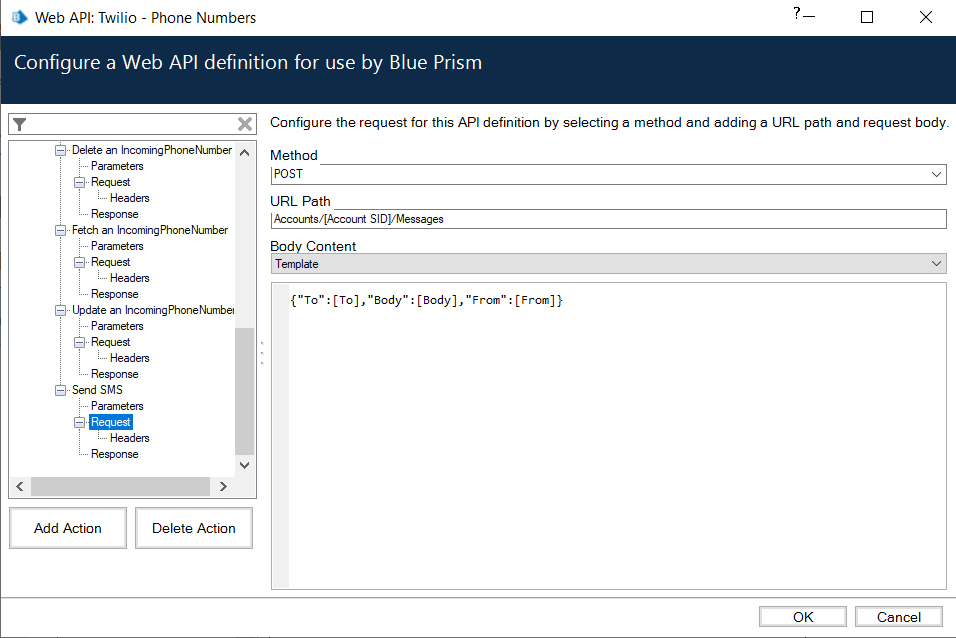Collapse Delete an IncomingPhoneNumber node

[x=60, y=150]
